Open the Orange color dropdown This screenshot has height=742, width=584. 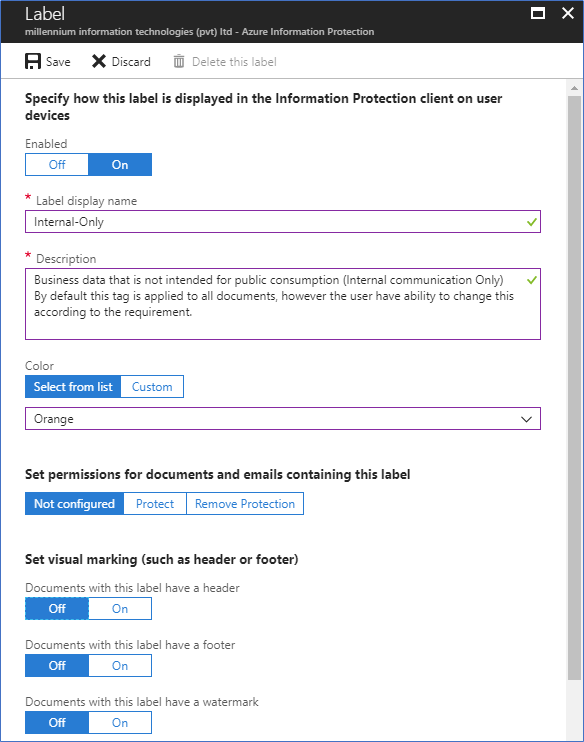click(x=283, y=419)
